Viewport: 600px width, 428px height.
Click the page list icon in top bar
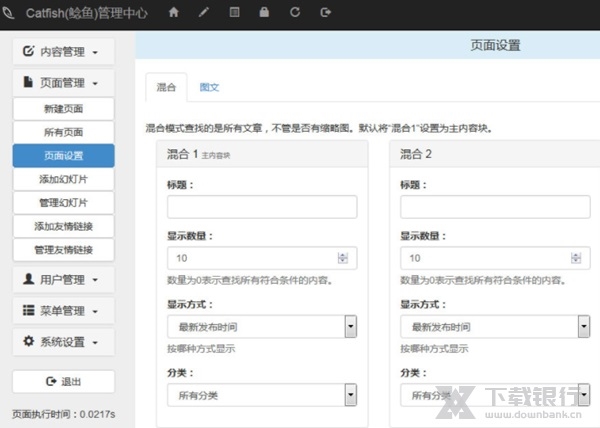coord(235,12)
